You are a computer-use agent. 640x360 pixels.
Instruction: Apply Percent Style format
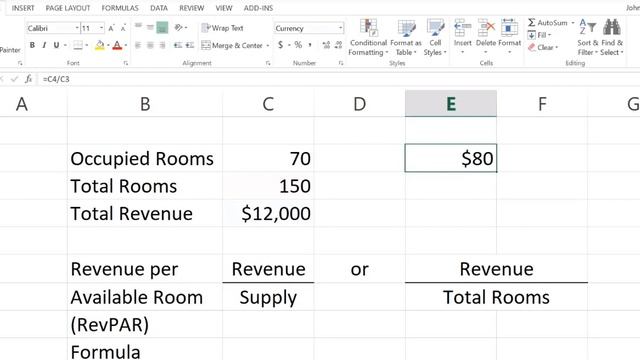pyautogui.click(x=298, y=45)
